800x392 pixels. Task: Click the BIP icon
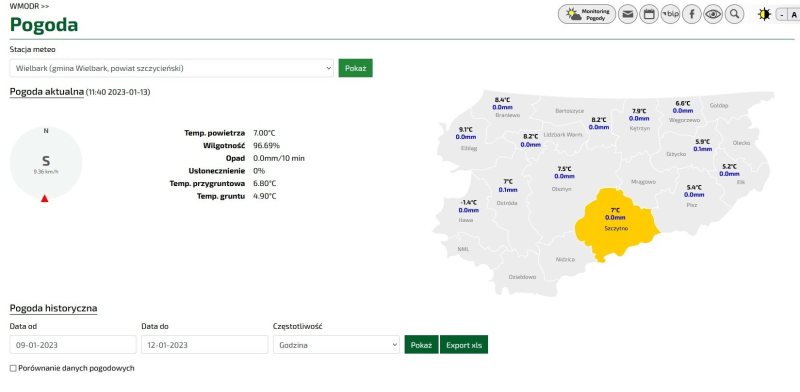[x=670, y=14]
